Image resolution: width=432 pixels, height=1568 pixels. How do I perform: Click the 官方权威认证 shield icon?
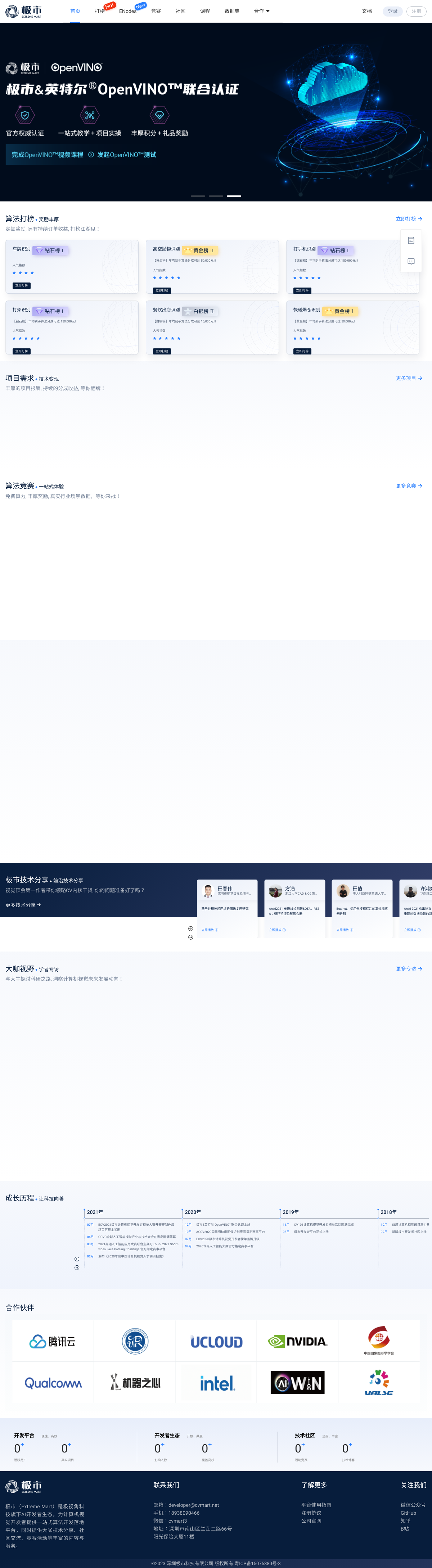24,114
